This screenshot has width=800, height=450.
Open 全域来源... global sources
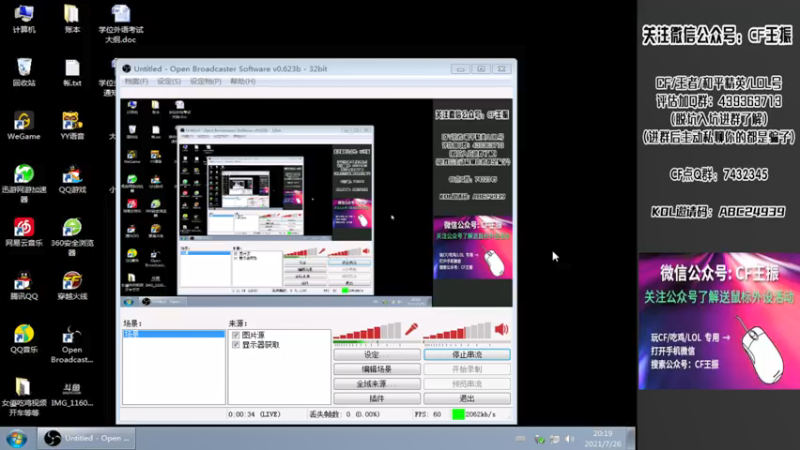[x=377, y=384]
